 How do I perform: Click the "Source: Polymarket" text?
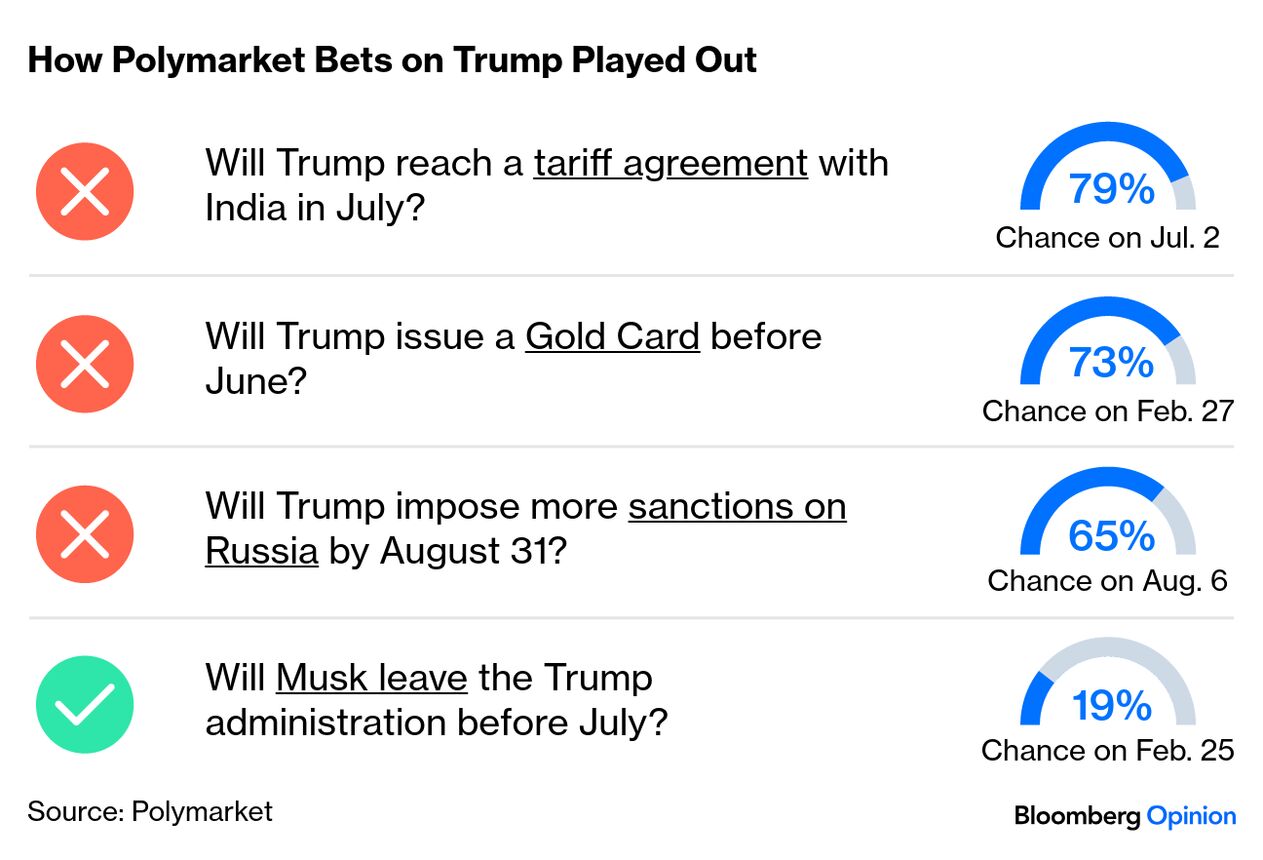[150, 811]
